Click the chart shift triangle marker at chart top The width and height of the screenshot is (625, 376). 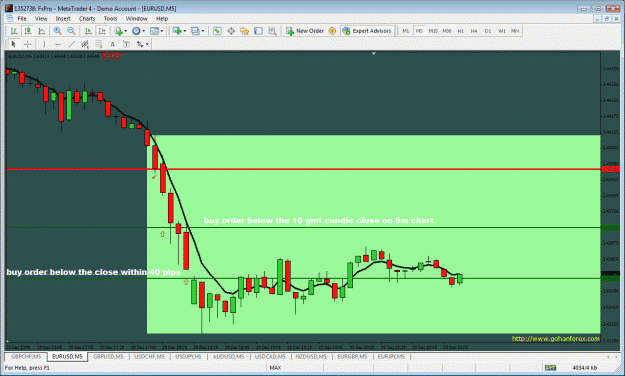click(373, 53)
